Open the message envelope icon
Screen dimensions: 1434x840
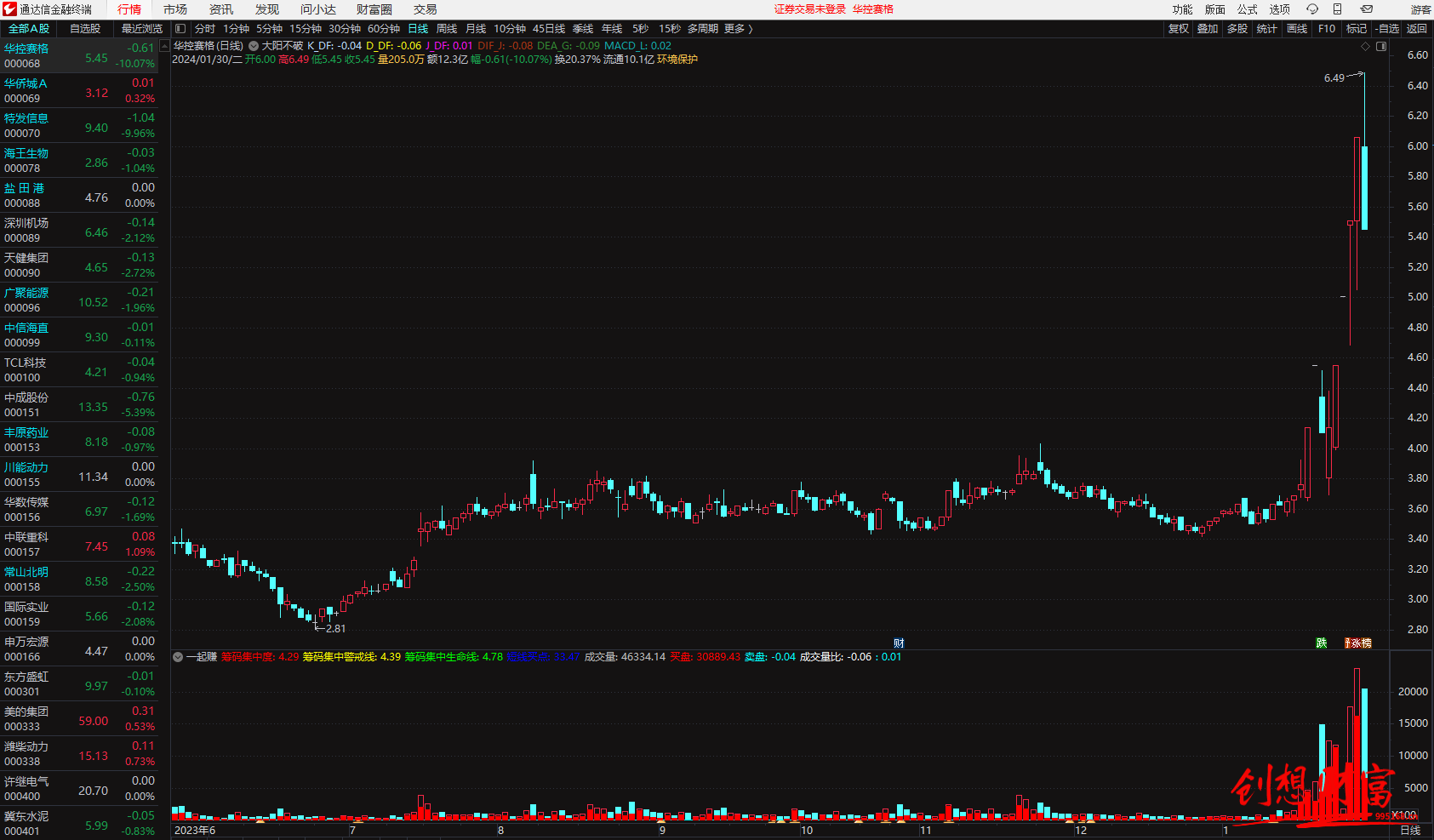click(x=1366, y=9)
